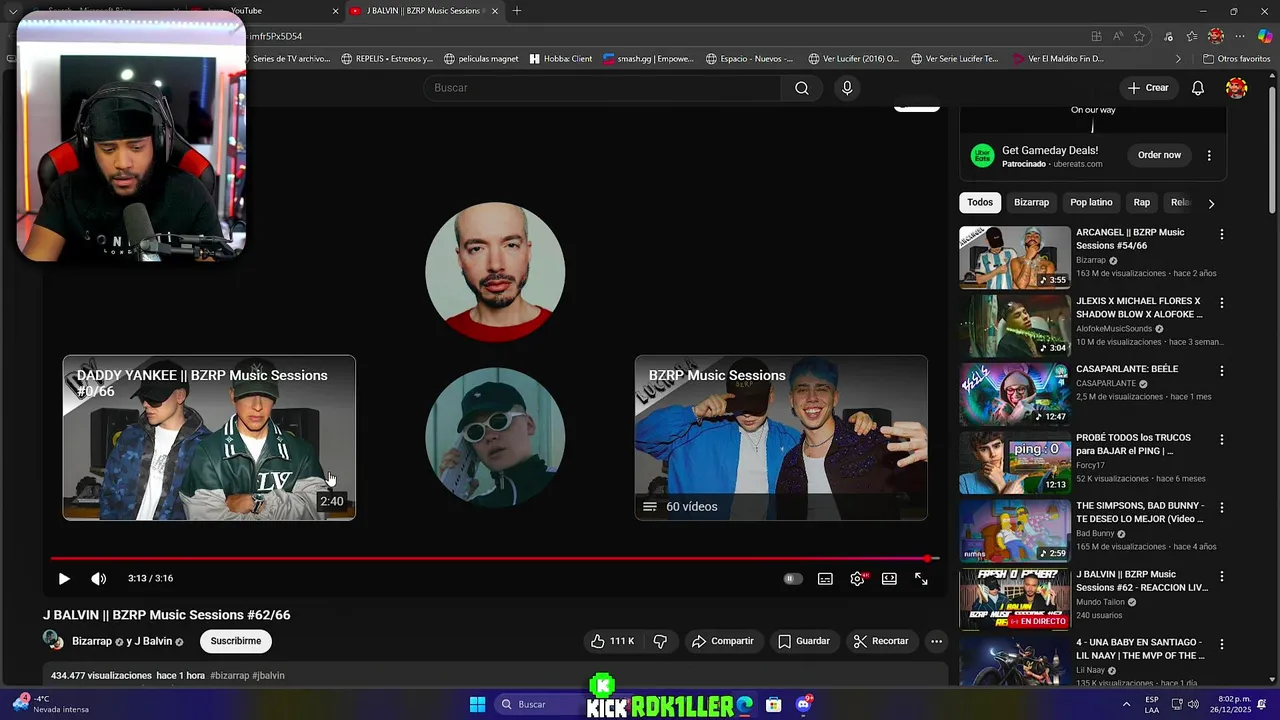Screen dimensions: 1280x720
Task: Click the Recortar clip button
Action: click(x=881, y=641)
